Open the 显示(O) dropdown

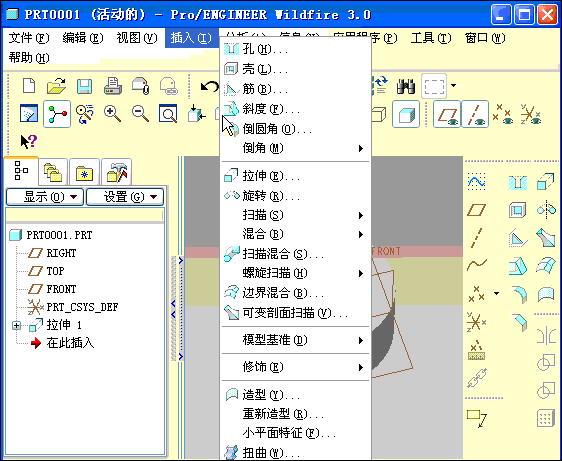(45, 197)
